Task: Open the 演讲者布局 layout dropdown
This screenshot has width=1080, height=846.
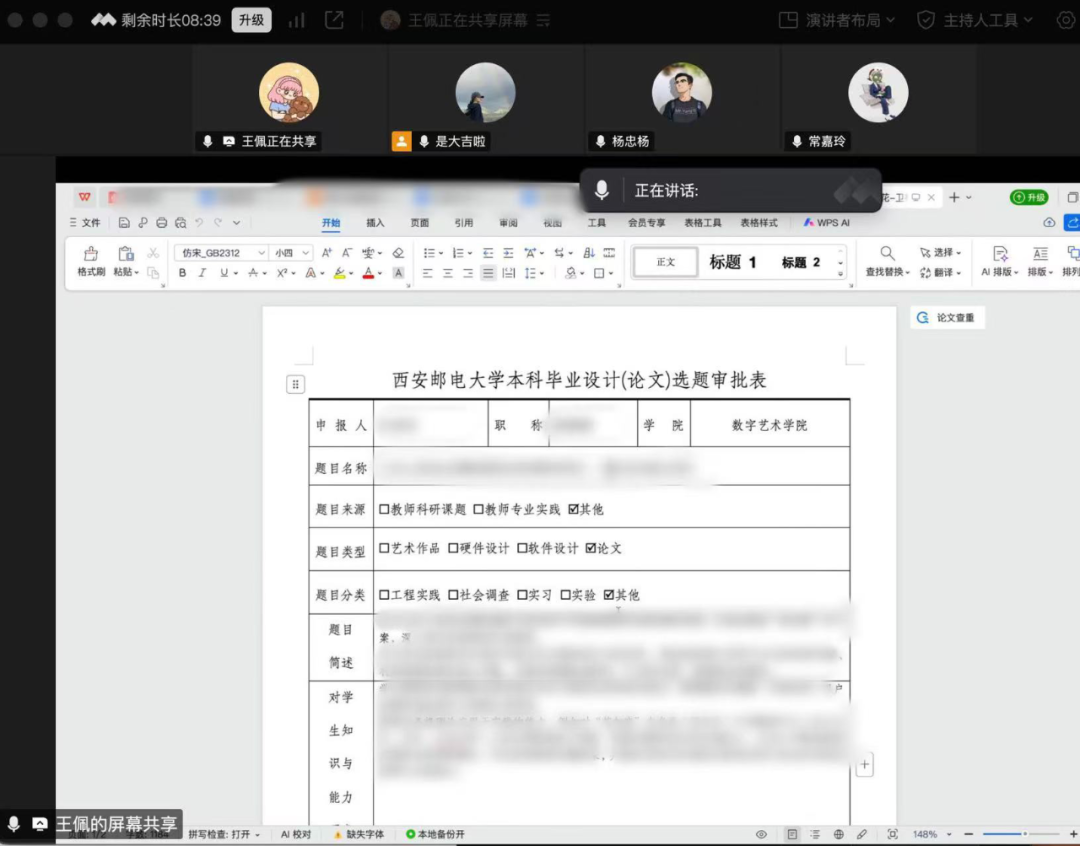Action: [x=836, y=20]
